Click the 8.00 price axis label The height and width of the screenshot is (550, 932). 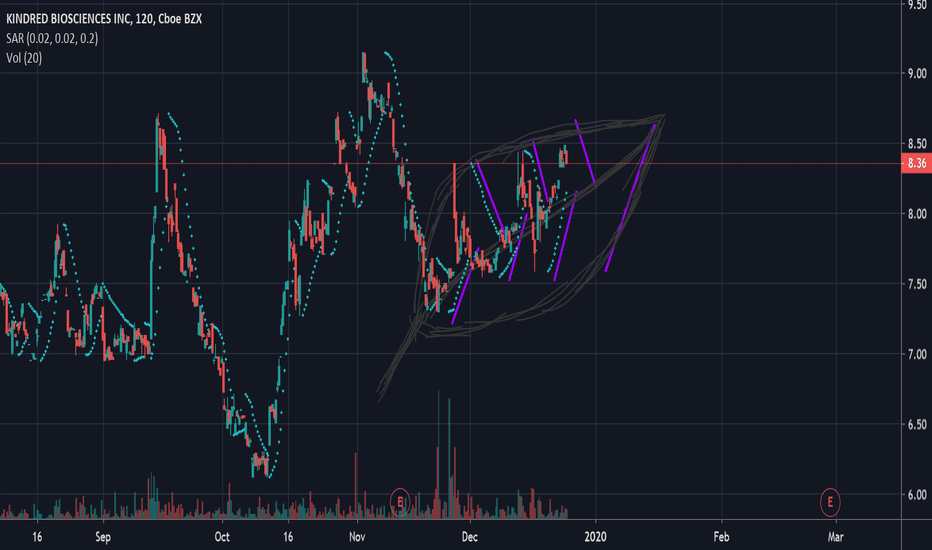[917, 213]
